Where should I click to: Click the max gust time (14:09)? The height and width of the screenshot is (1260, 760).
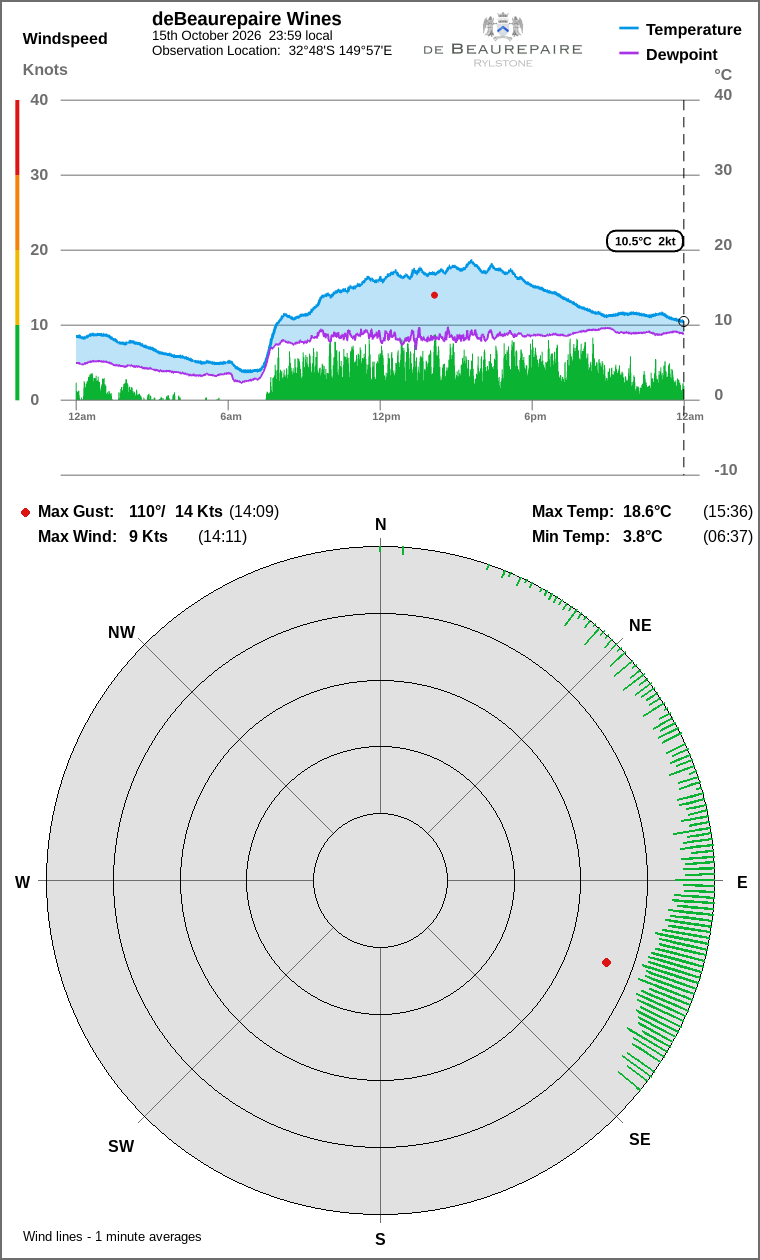[254, 512]
